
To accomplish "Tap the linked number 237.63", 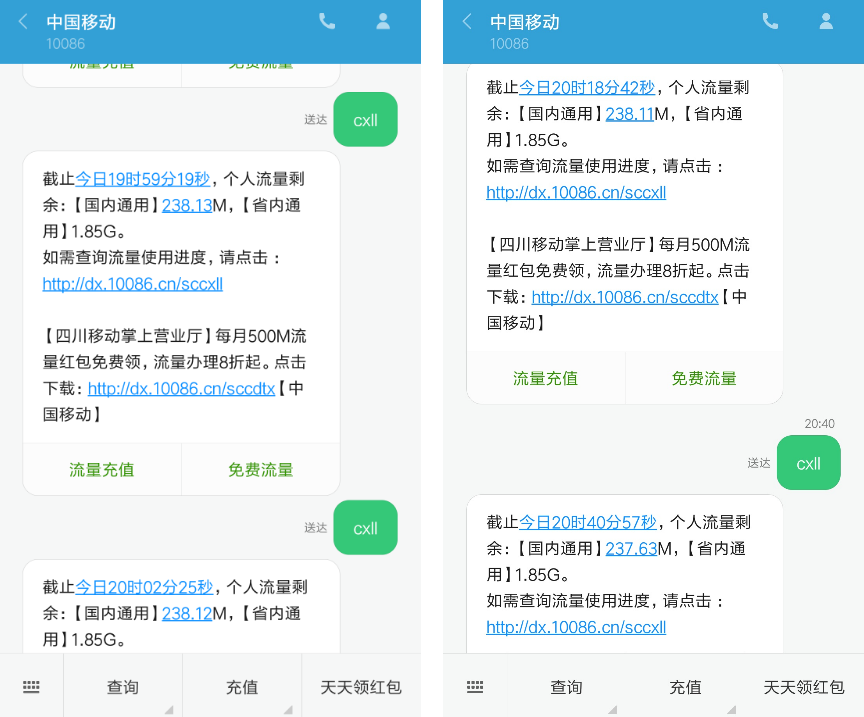I will click(x=631, y=549).
